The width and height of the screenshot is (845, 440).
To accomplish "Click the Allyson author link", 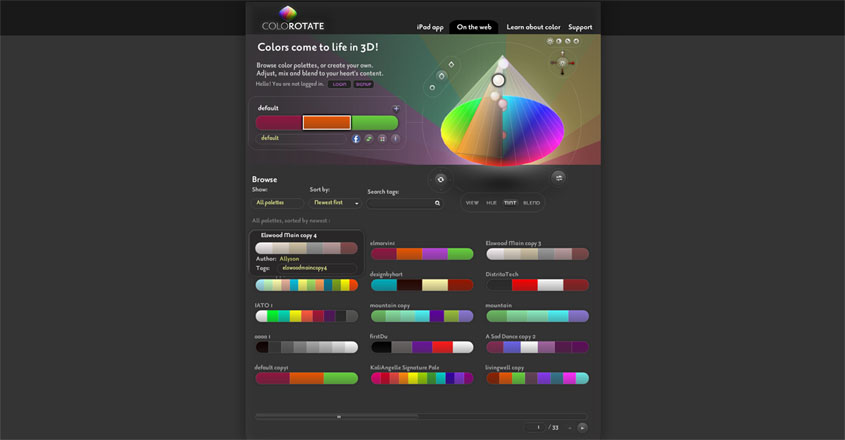I will [289, 258].
